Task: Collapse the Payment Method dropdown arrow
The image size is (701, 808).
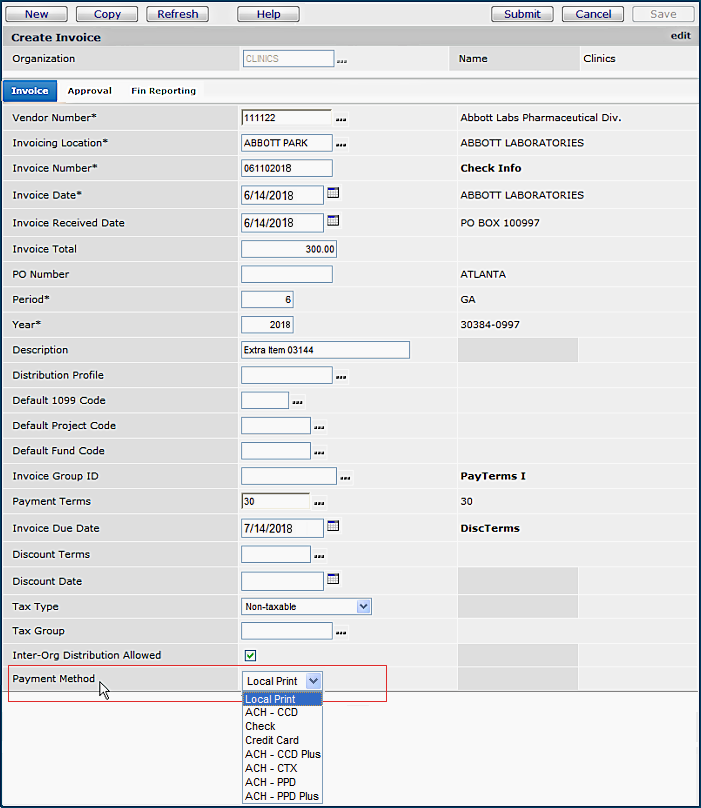Action: (x=314, y=681)
